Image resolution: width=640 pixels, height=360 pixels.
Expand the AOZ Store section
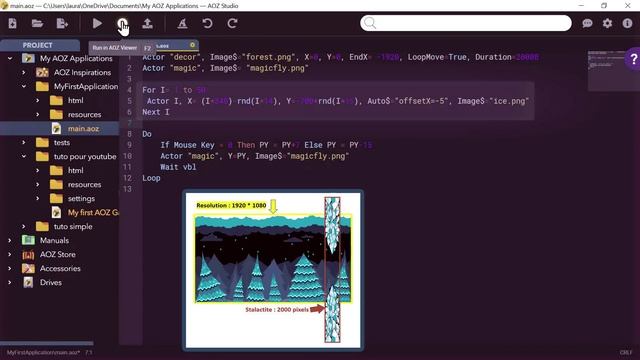(10, 254)
